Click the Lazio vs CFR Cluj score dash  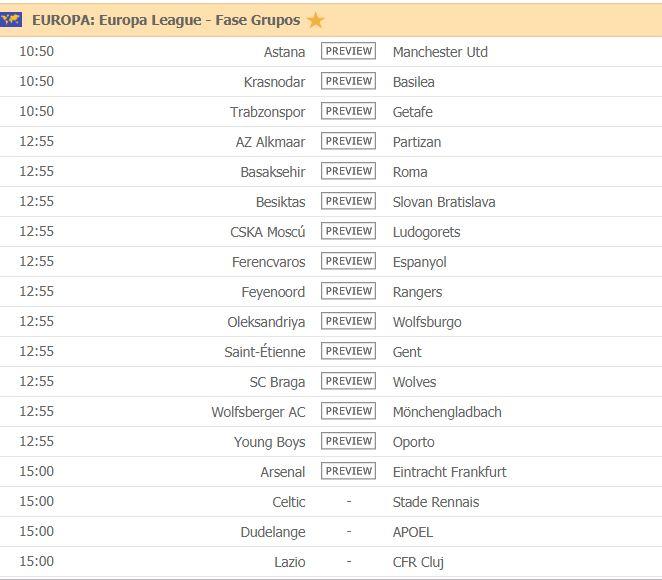(348, 562)
